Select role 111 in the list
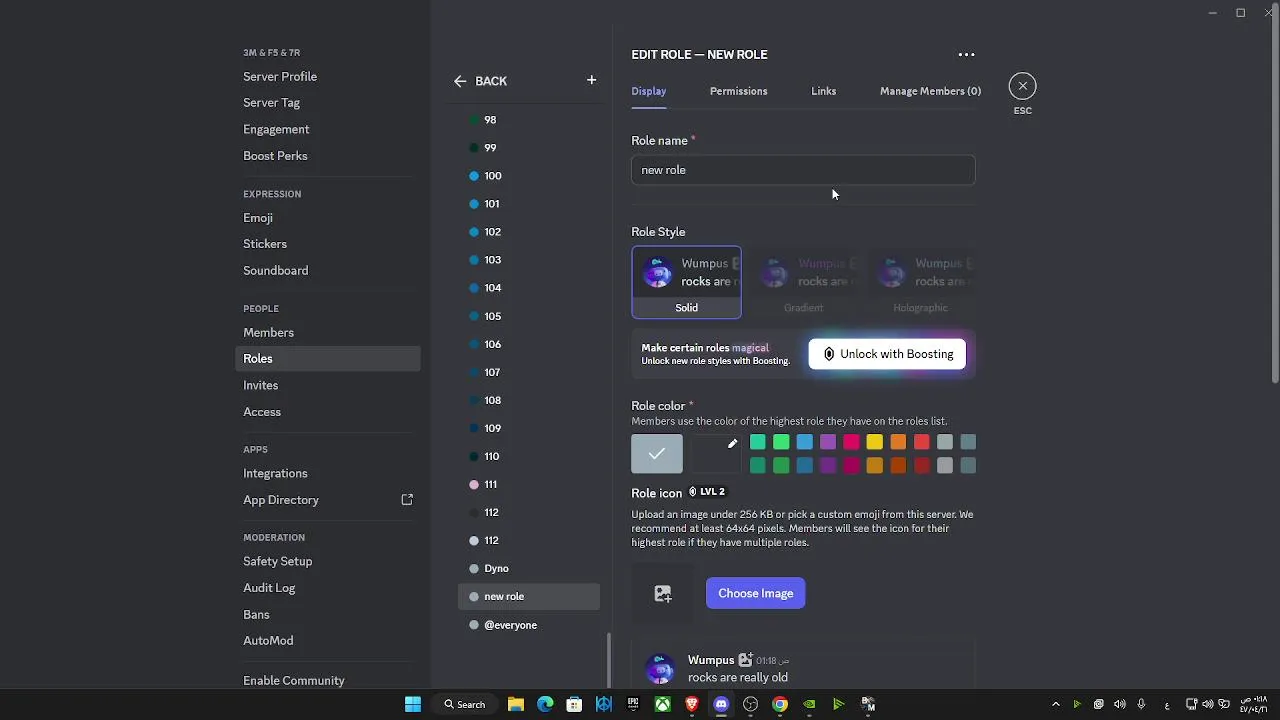The width and height of the screenshot is (1280, 720). [529, 485]
